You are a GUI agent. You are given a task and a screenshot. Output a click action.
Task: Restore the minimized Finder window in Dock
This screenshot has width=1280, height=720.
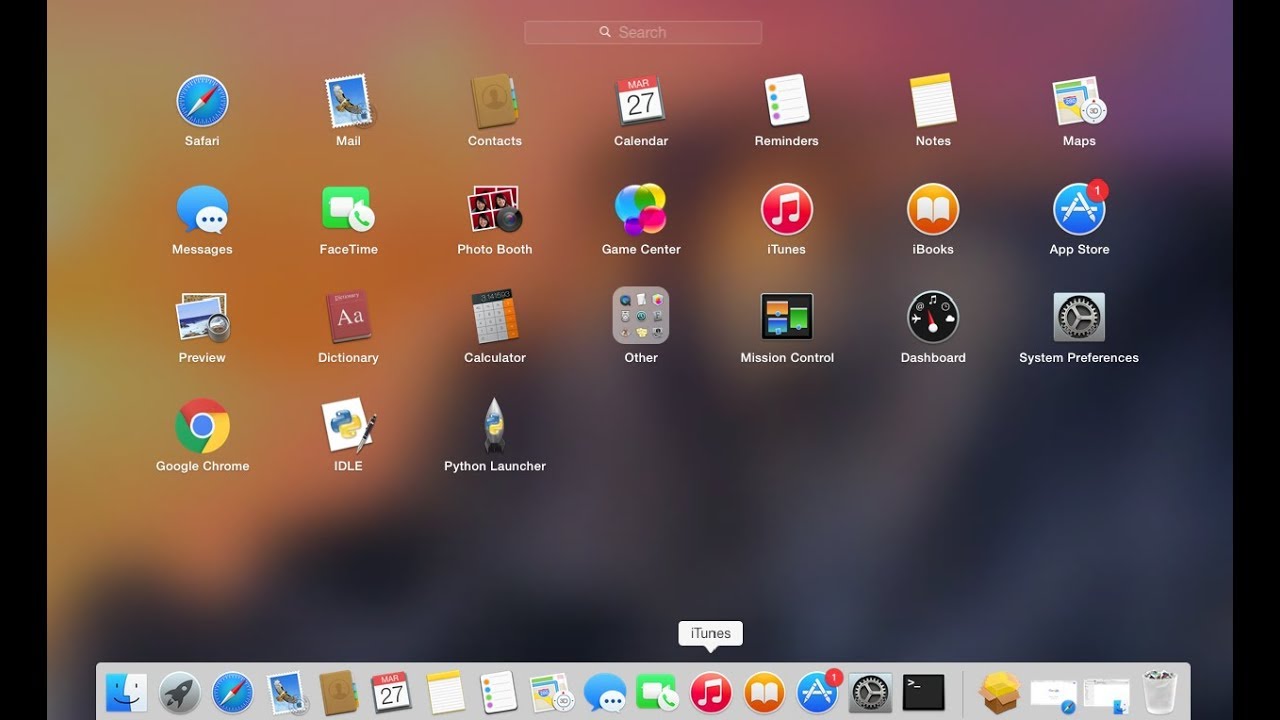pos(1107,694)
